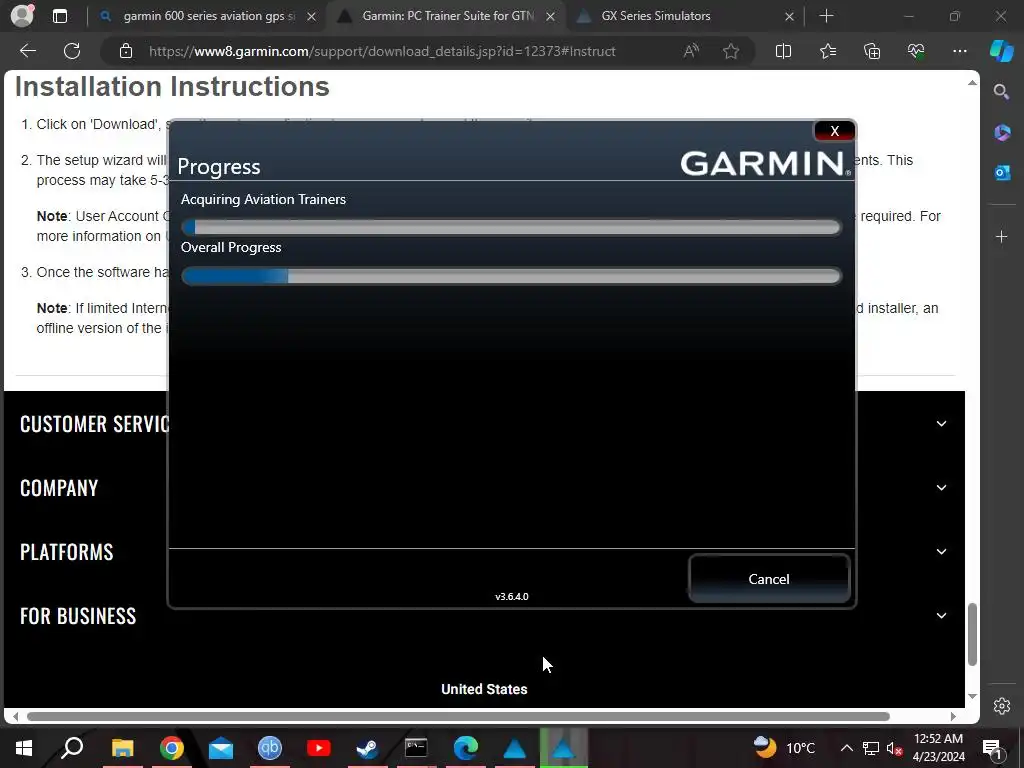Close the garmin 600 series search tab

click(312, 16)
